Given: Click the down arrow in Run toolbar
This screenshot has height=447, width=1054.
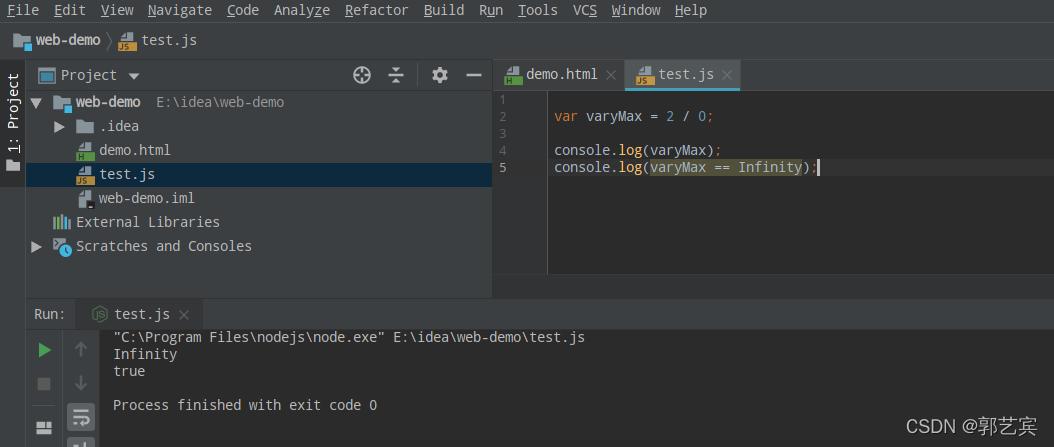Looking at the screenshot, I should click(81, 383).
